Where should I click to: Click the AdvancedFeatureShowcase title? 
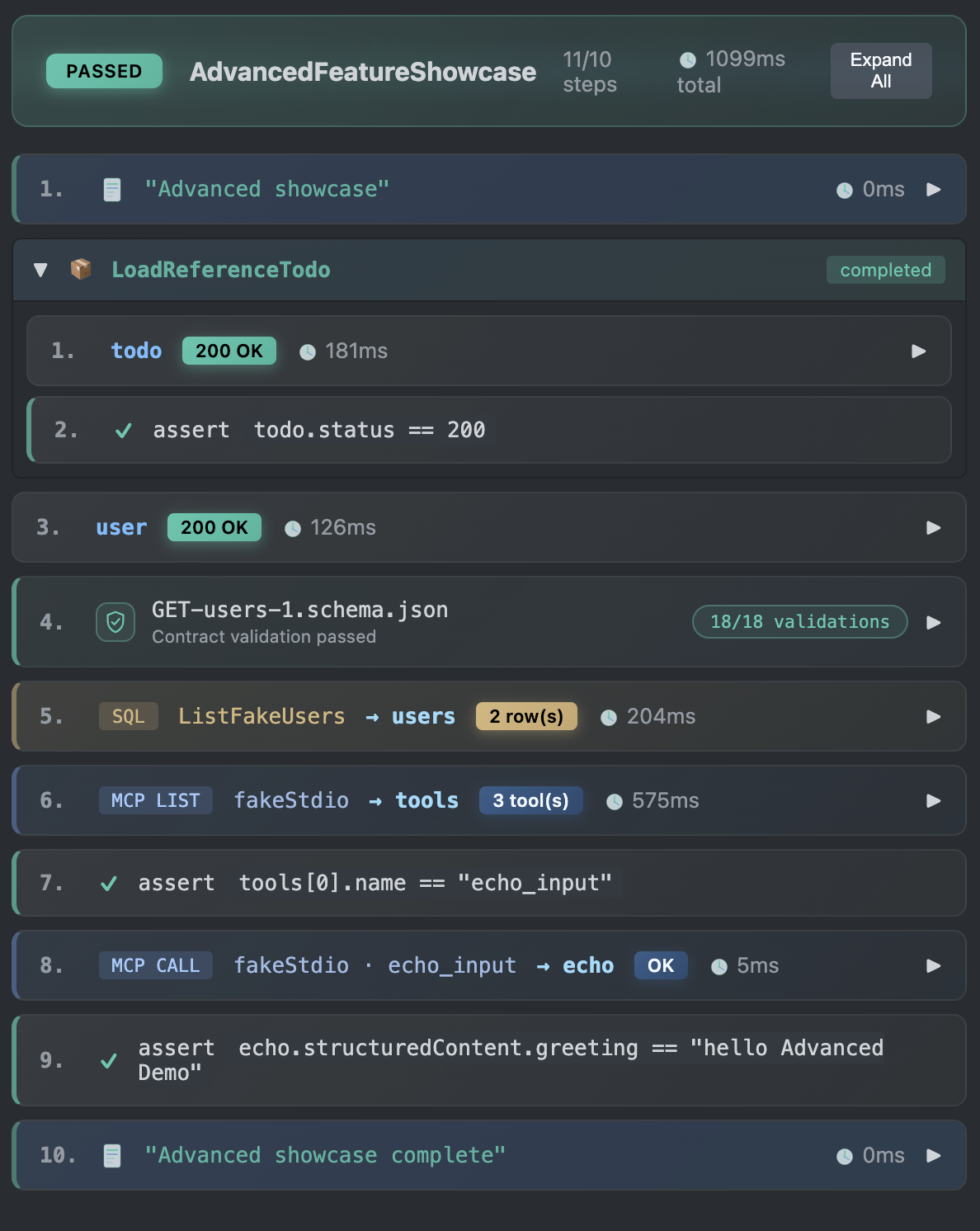pos(363,72)
